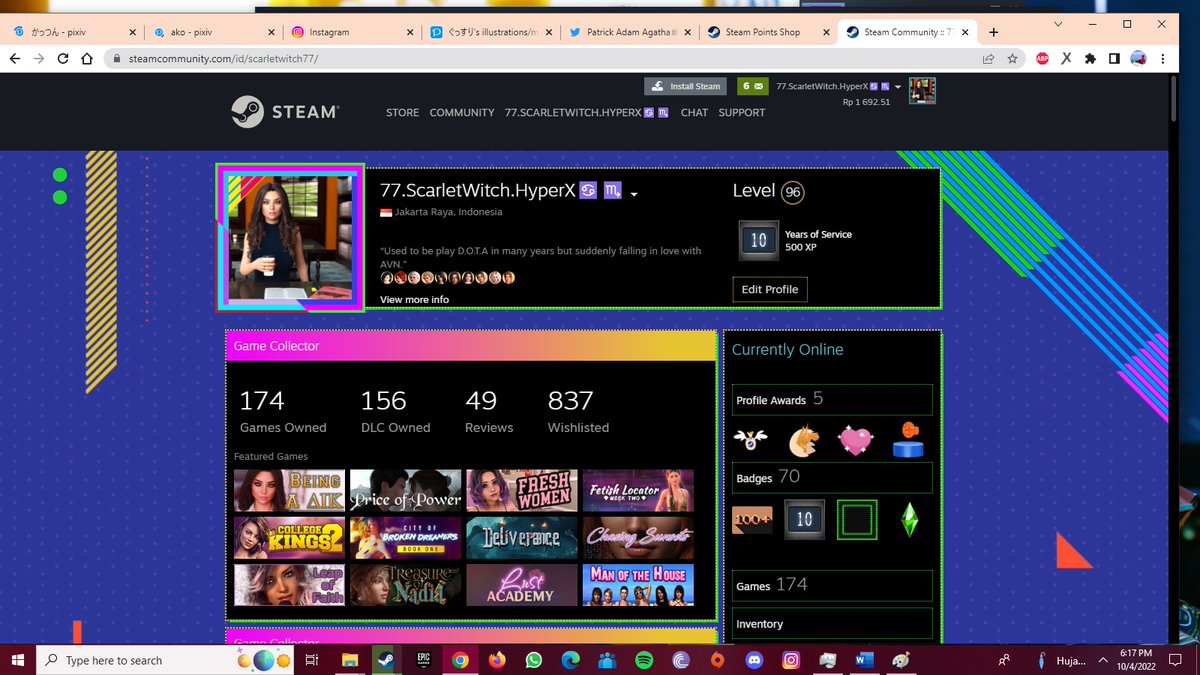Image resolution: width=1200 pixels, height=675 pixels.
Task: Expand the arrow beside the profile name
Action: [x=634, y=193]
